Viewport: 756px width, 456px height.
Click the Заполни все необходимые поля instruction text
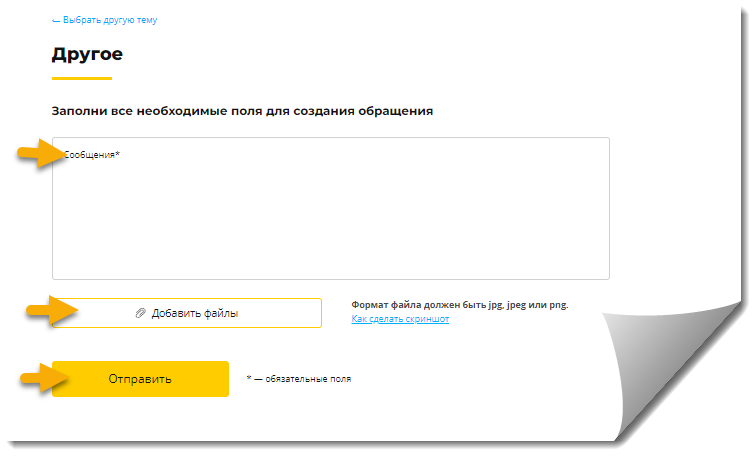point(242,111)
